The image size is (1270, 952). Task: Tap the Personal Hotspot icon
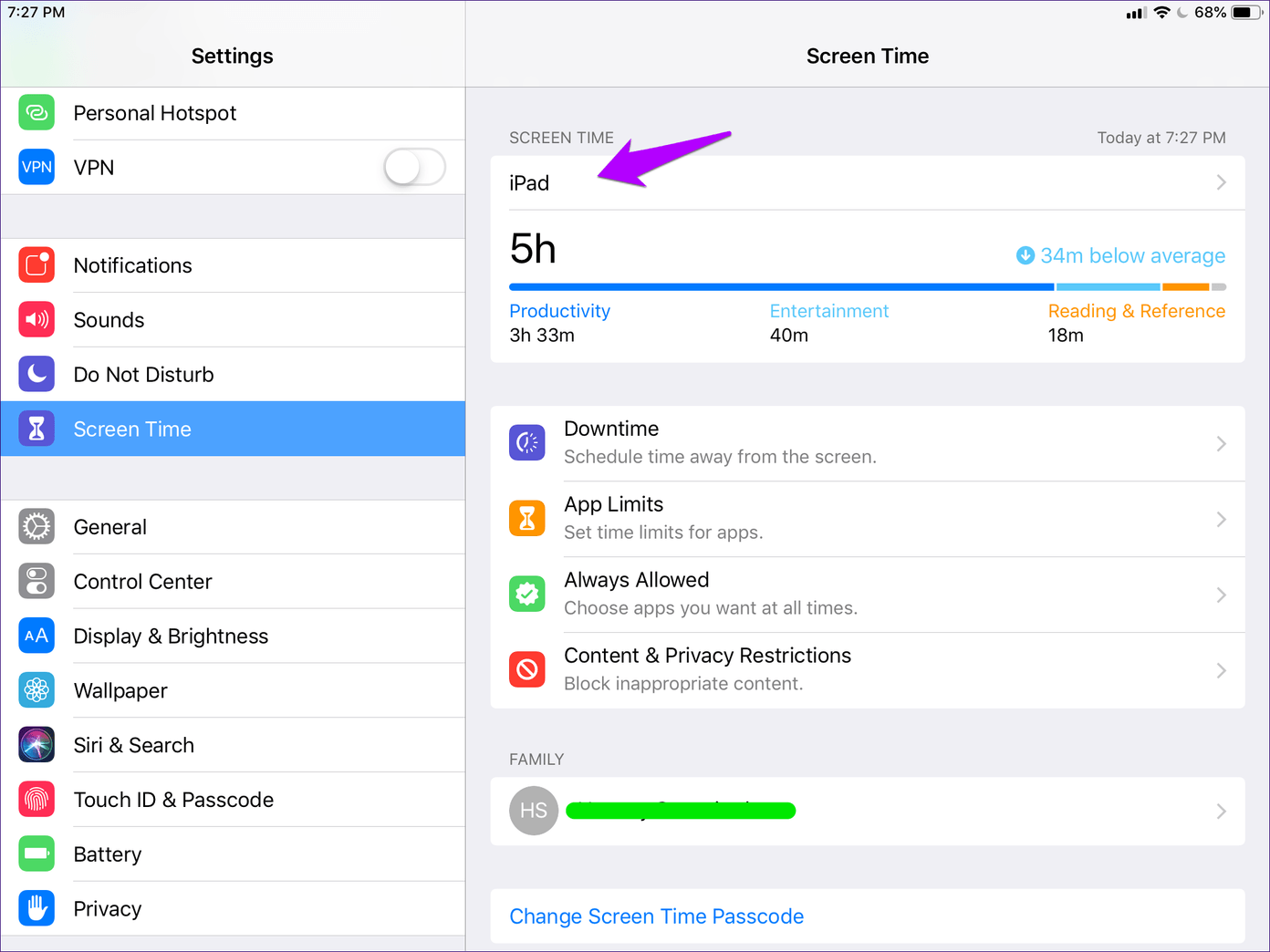click(36, 113)
